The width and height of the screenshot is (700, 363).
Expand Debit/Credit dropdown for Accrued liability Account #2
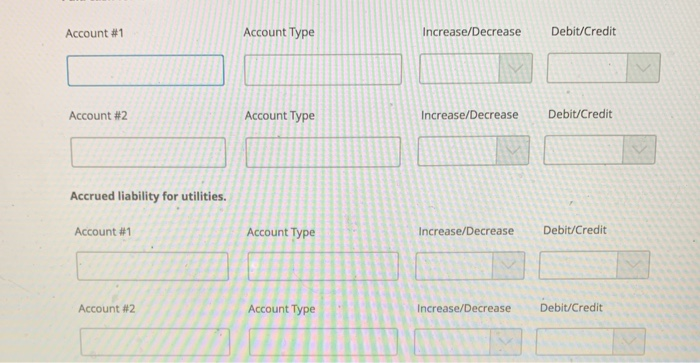coord(591,342)
